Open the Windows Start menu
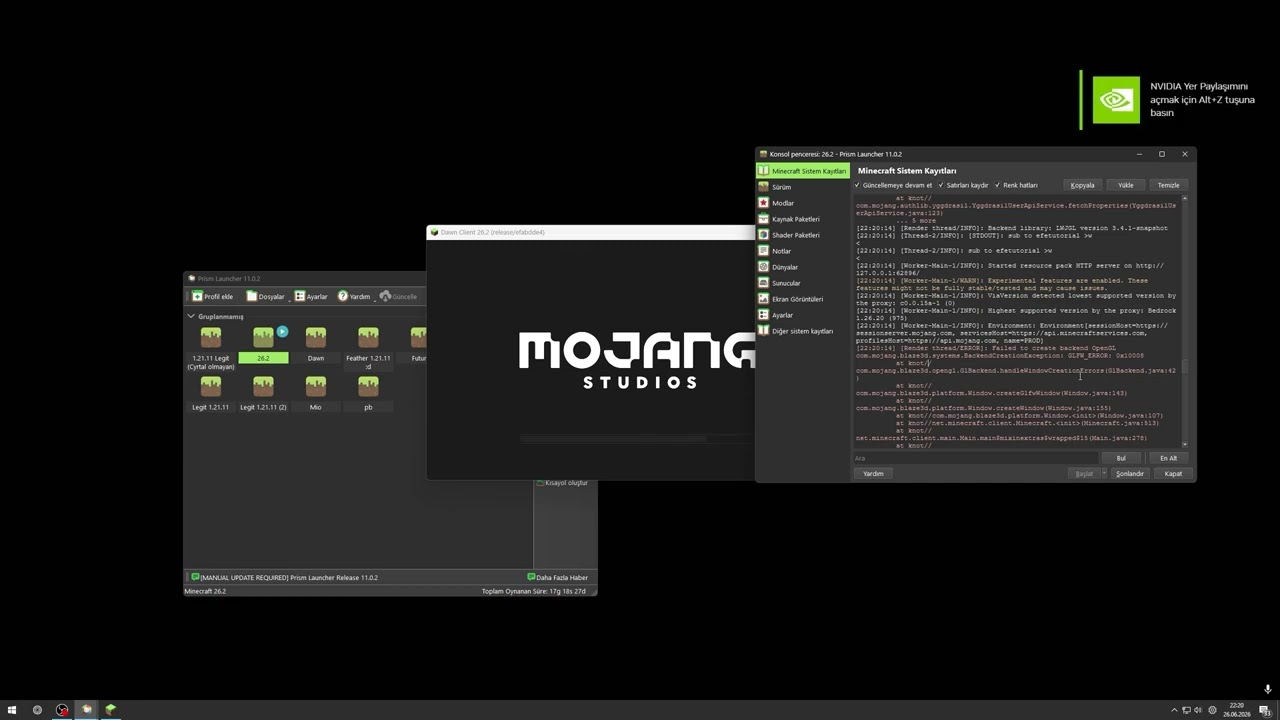 [12, 710]
